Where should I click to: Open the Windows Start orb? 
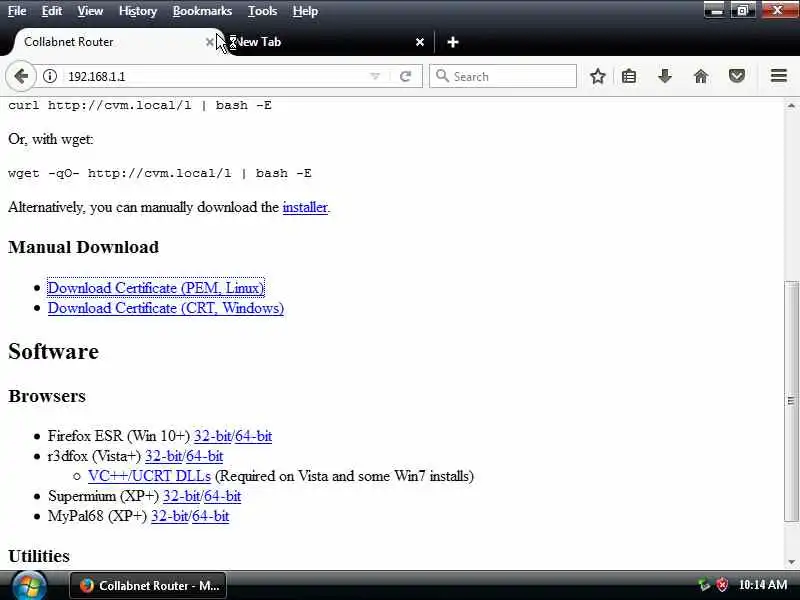click(x=29, y=585)
